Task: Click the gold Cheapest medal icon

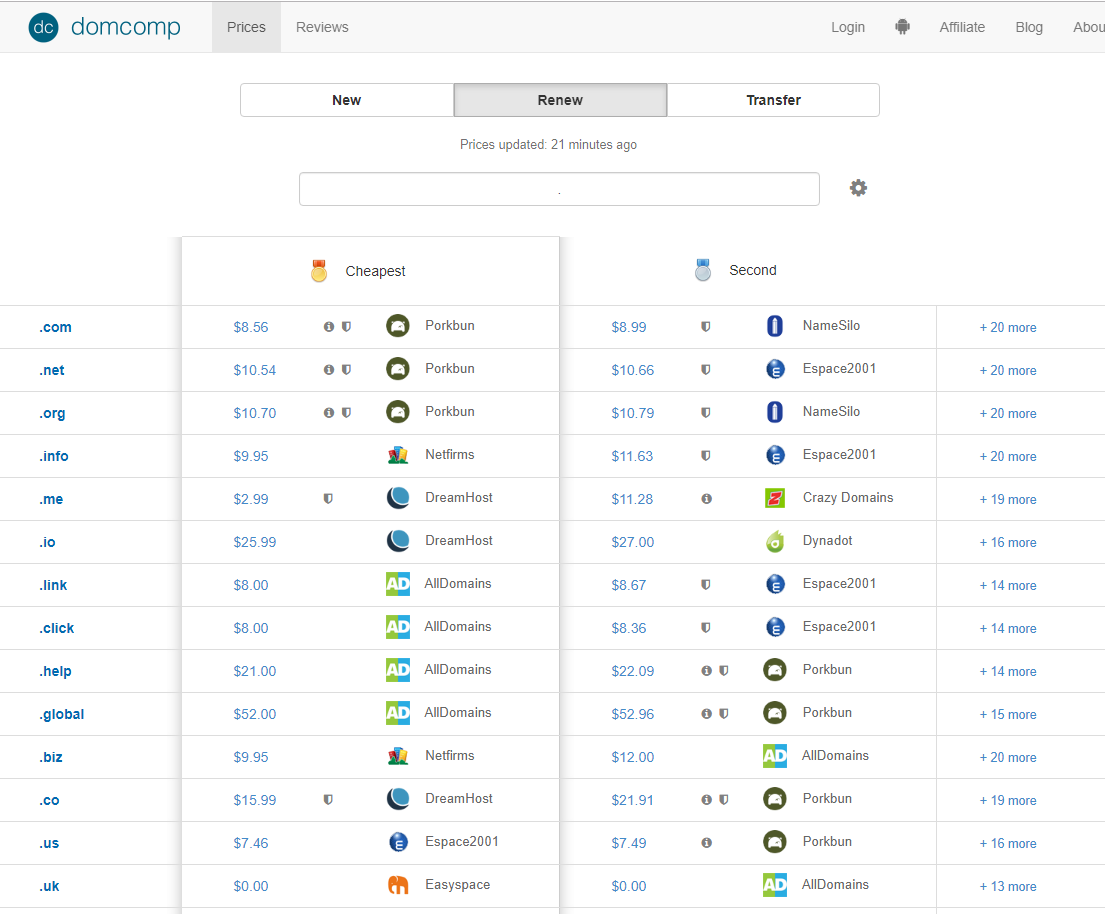Action: pos(319,271)
